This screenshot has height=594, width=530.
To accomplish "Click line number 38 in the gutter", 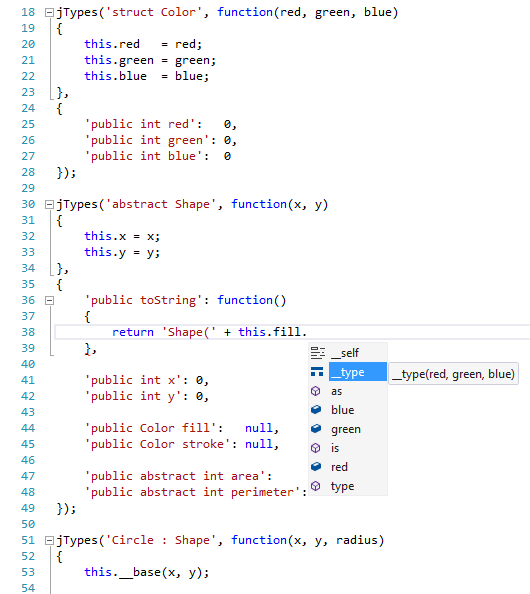I will coord(28,332).
